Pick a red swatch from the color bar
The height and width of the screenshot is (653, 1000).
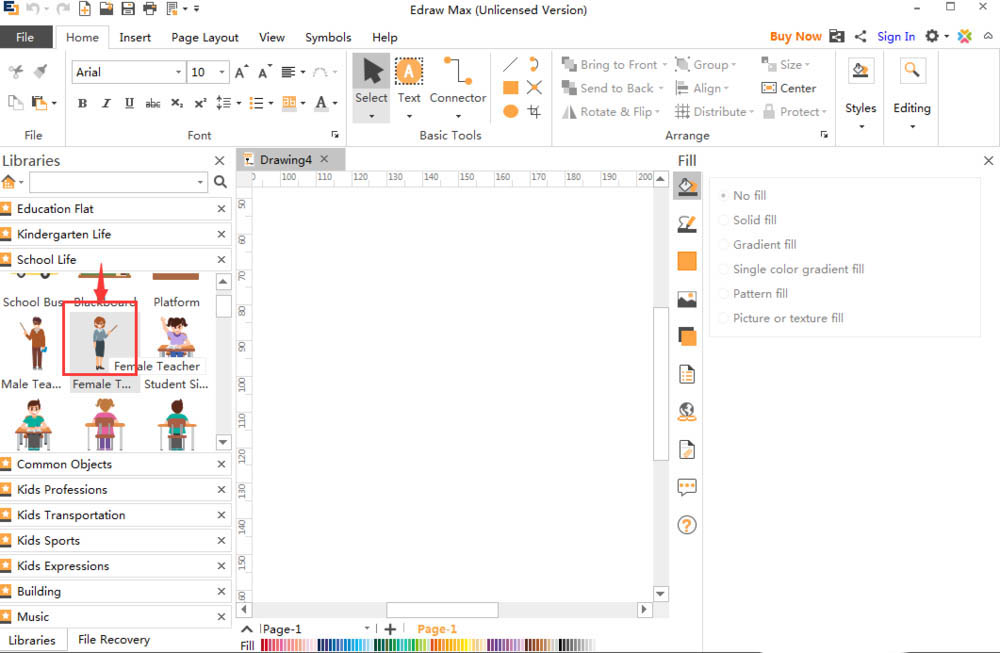click(x=266, y=646)
